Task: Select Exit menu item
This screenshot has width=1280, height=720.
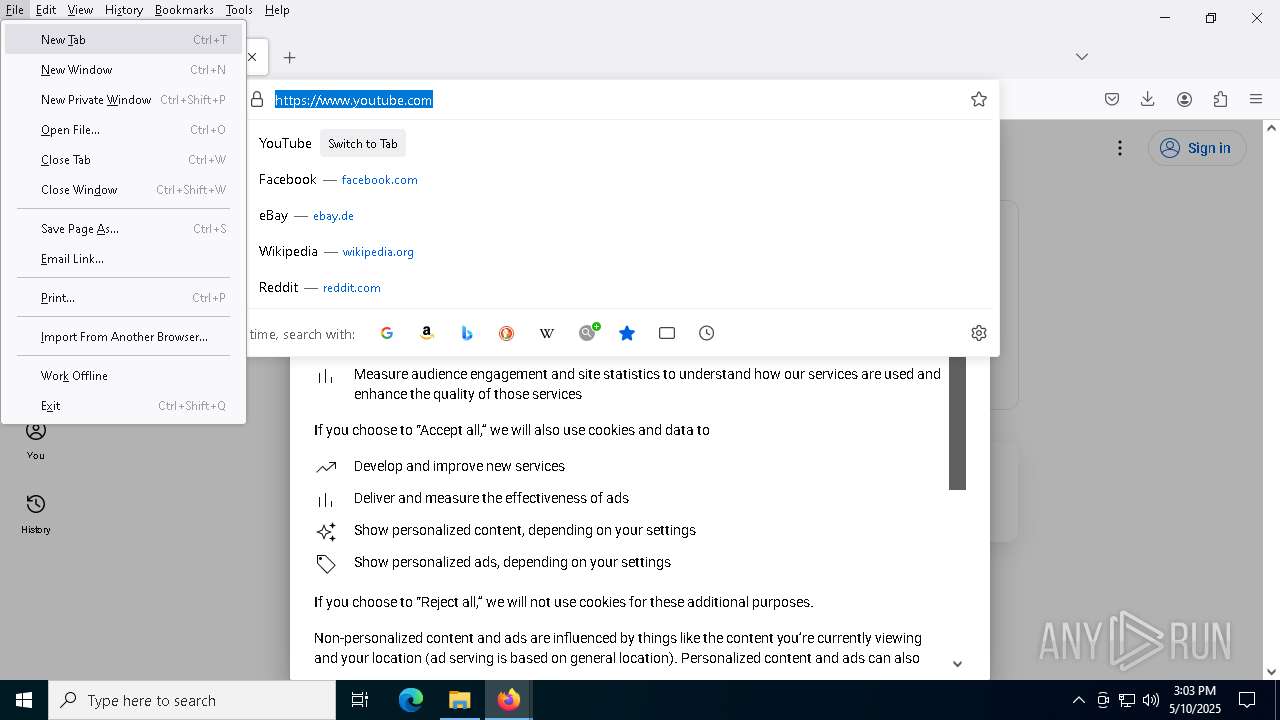Action: [x=123, y=406]
